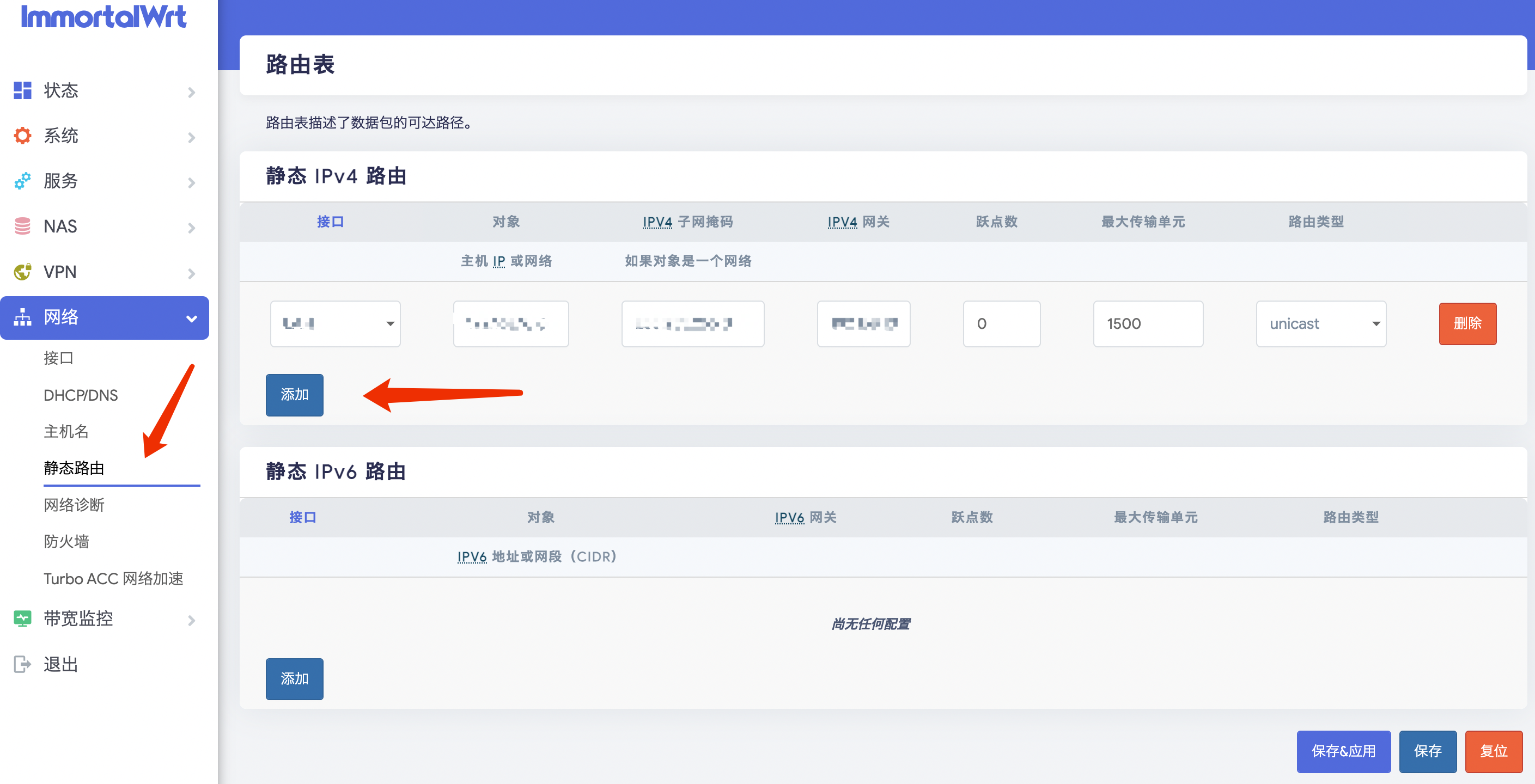Click the VPN globe icon

(23, 272)
